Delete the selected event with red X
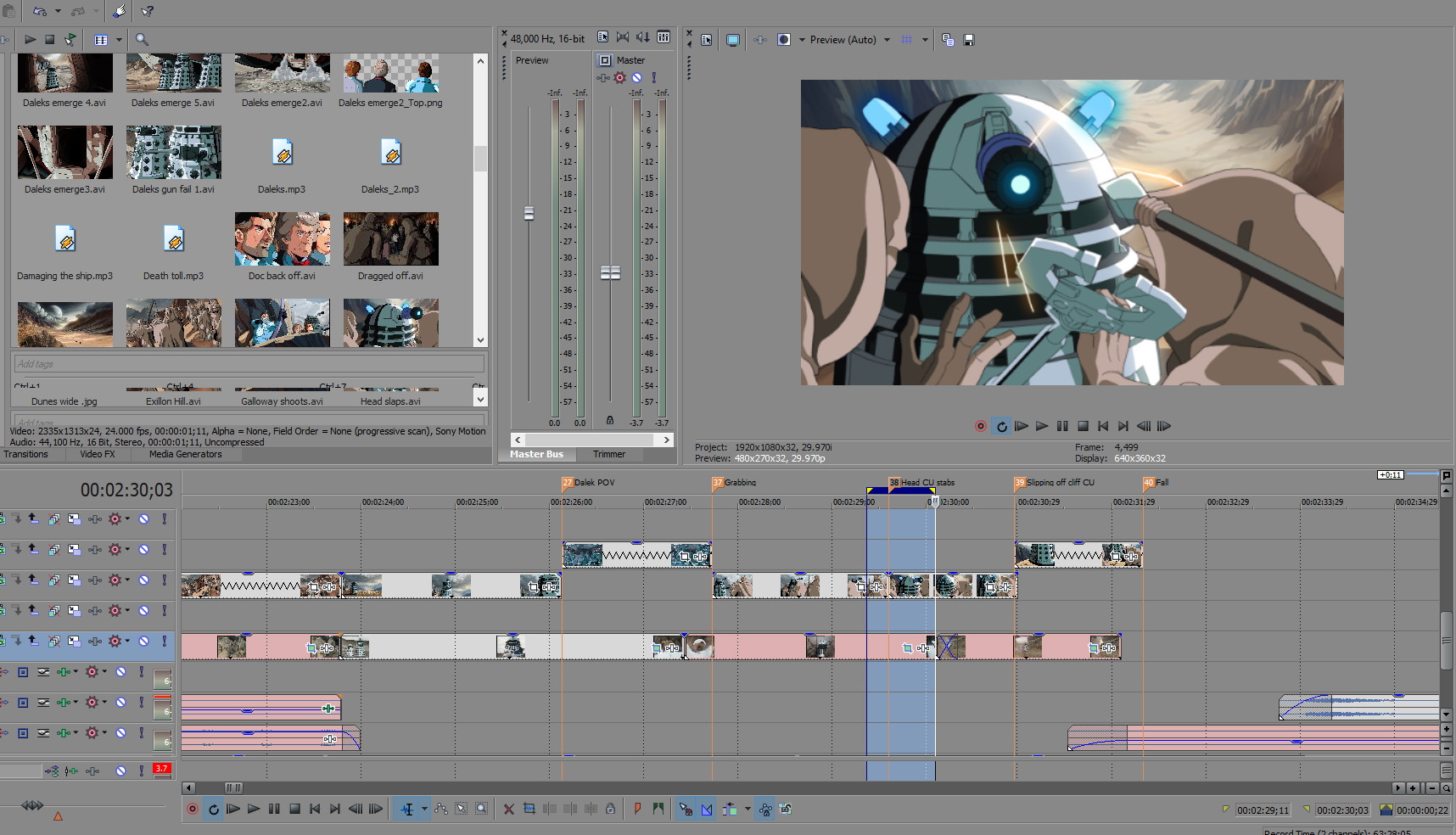1456x835 pixels. click(x=509, y=810)
